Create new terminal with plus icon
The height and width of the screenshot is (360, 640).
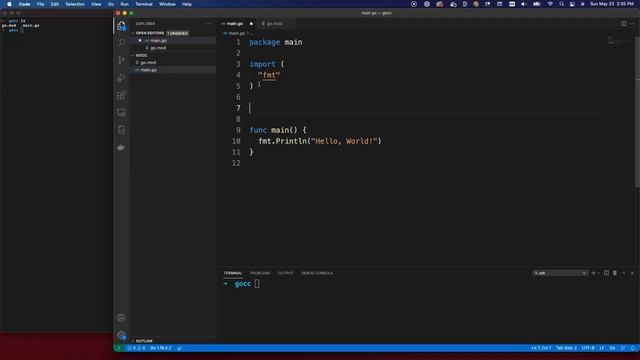(x=593, y=273)
